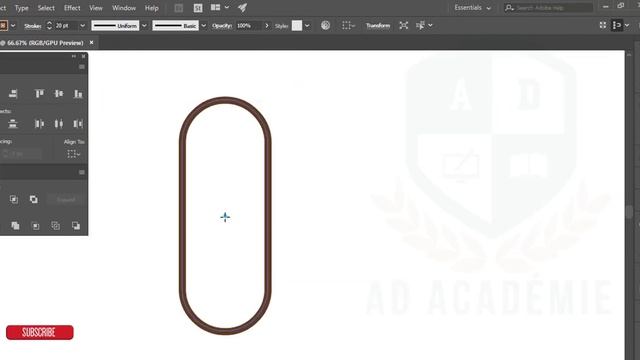Expand the opacity slider arrow
Screen dimensions: 640x360
pos(267,26)
